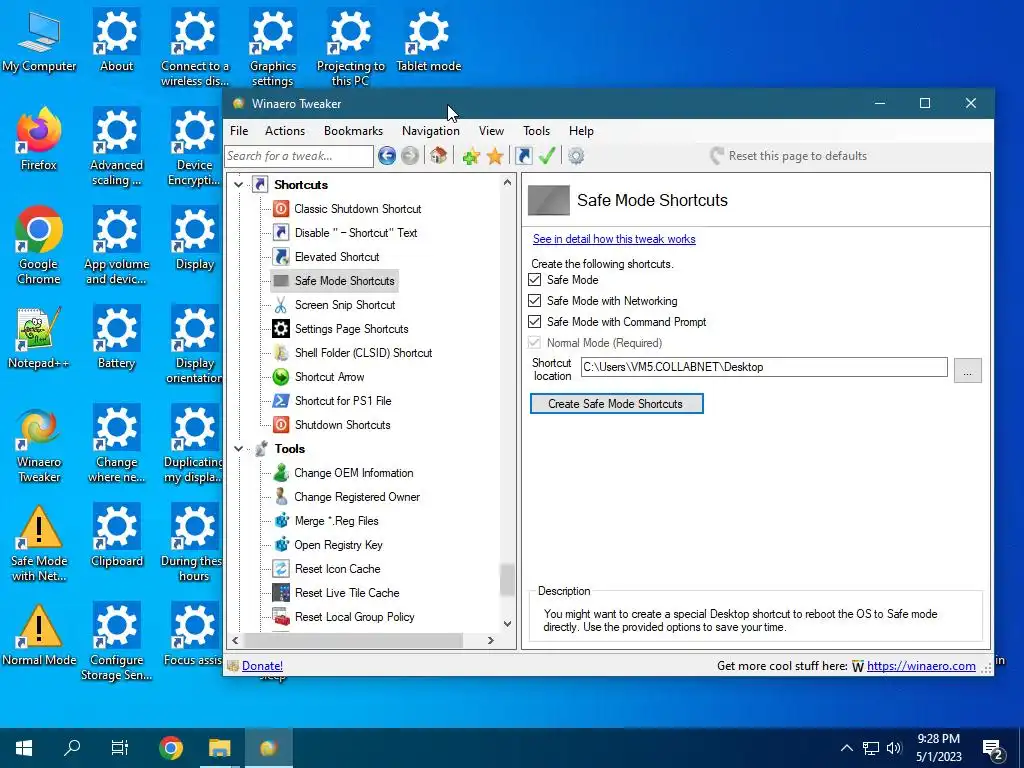Click the browse (...) shortcut location button

click(x=967, y=370)
